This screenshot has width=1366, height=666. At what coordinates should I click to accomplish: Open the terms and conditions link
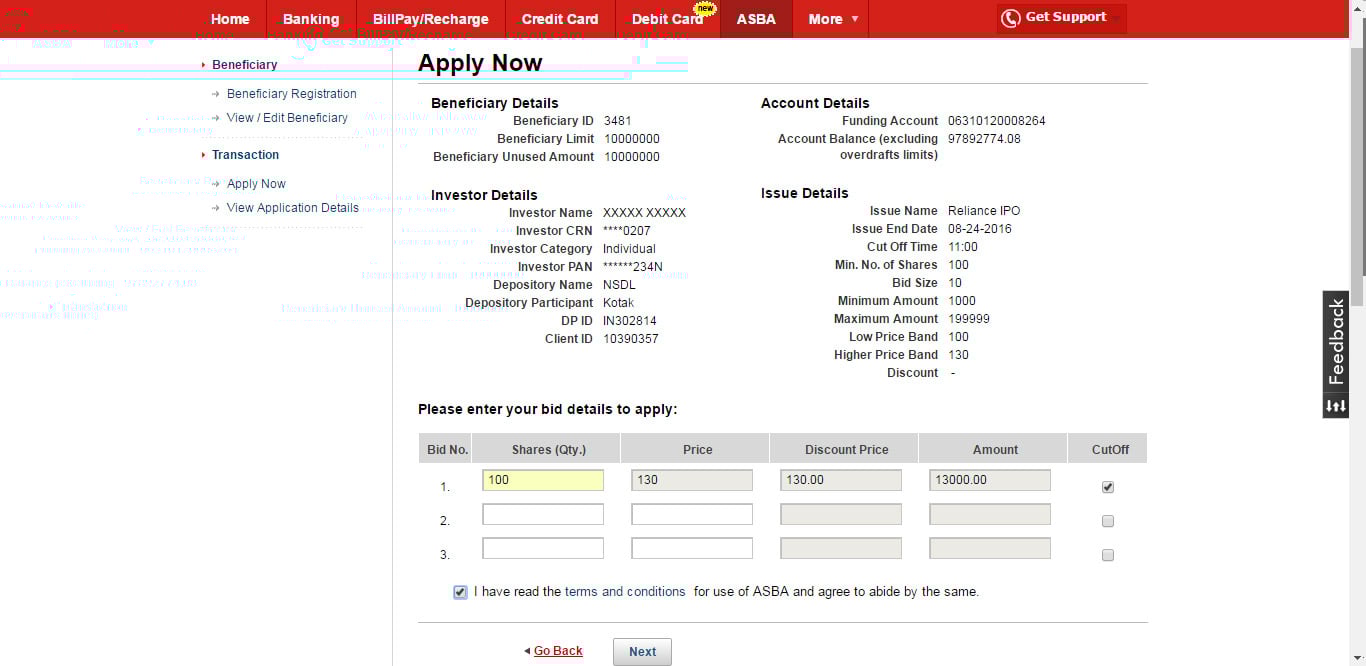[625, 592]
